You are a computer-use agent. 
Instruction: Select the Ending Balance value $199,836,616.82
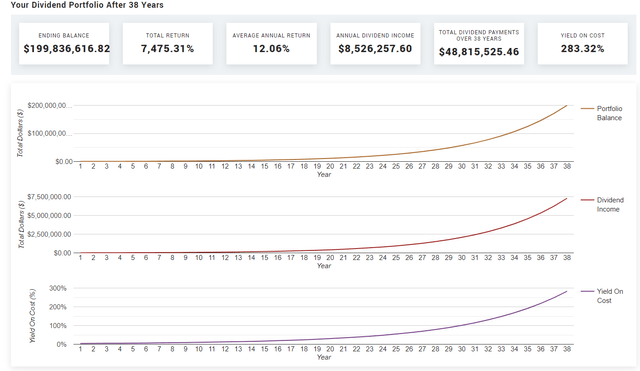coord(67,49)
